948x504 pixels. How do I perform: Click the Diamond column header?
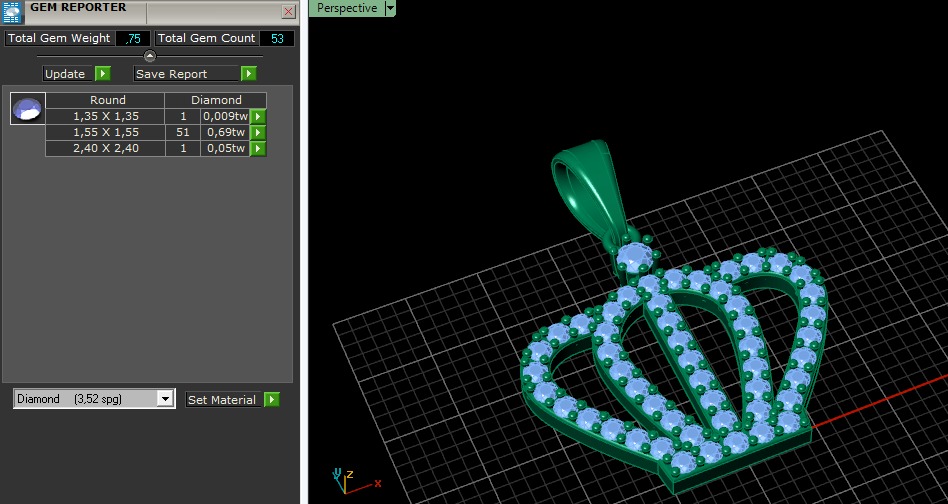[x=216, y=100]
